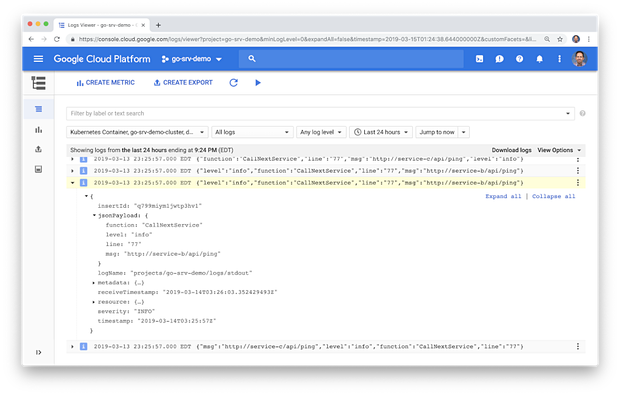The width and height of the screenshot is (620, 395).
Task: Close the Logs Viewer browser tab
Action: click(x=143, y=25)
